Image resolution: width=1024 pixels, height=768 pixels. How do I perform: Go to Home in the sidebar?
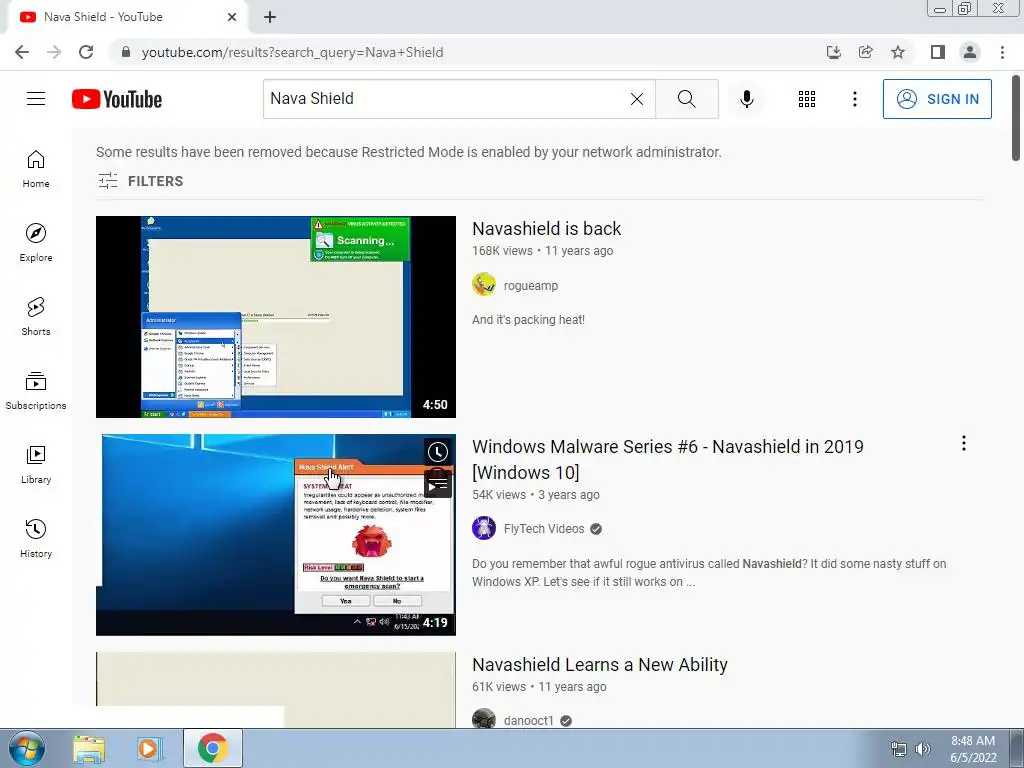pyautogui.click(x=36, y=169)
